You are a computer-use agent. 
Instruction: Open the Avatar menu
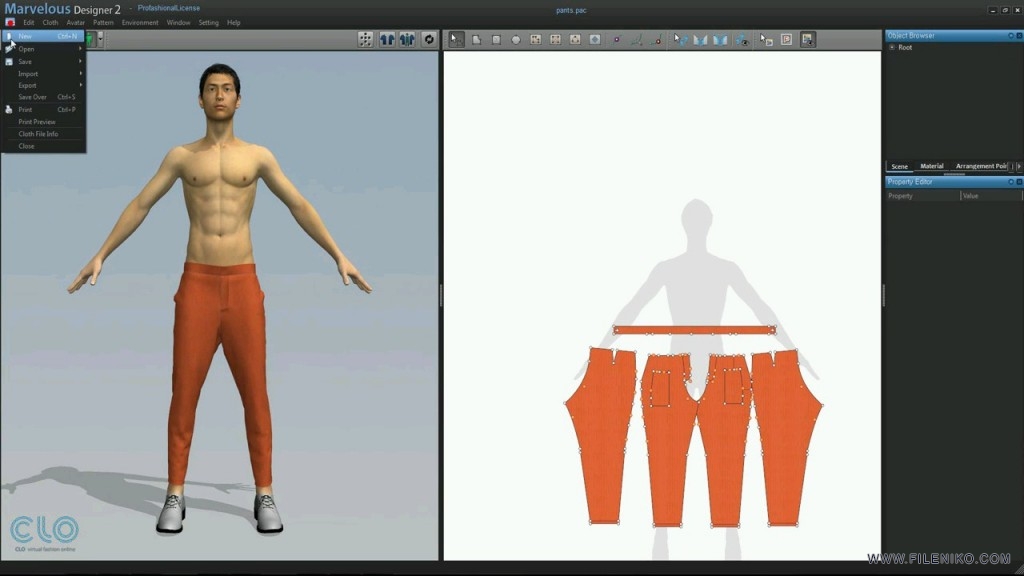pos(76,22)
